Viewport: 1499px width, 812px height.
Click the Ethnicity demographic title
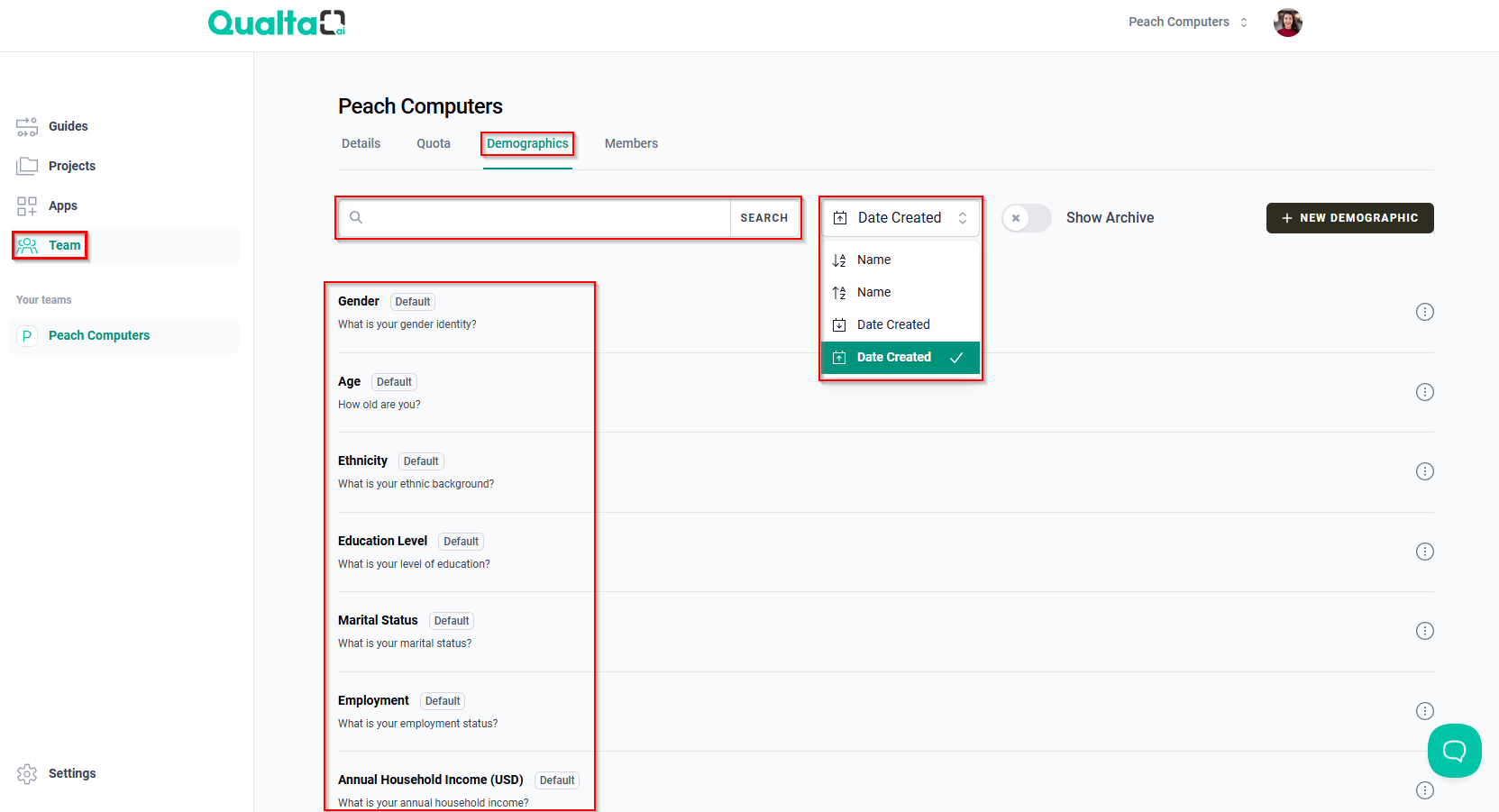pos(362,461)
